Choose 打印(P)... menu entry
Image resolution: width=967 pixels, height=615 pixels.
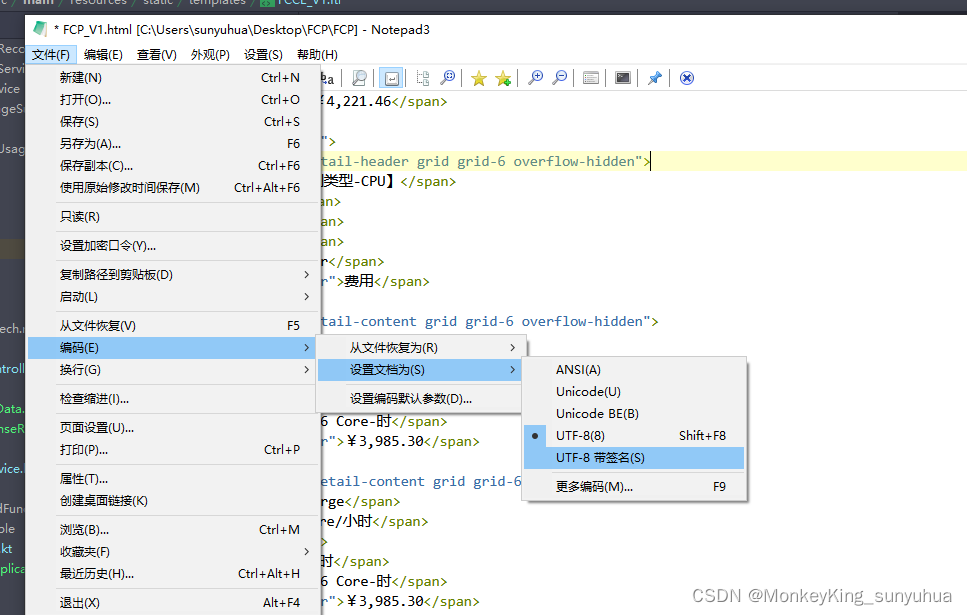pos(171,450)
